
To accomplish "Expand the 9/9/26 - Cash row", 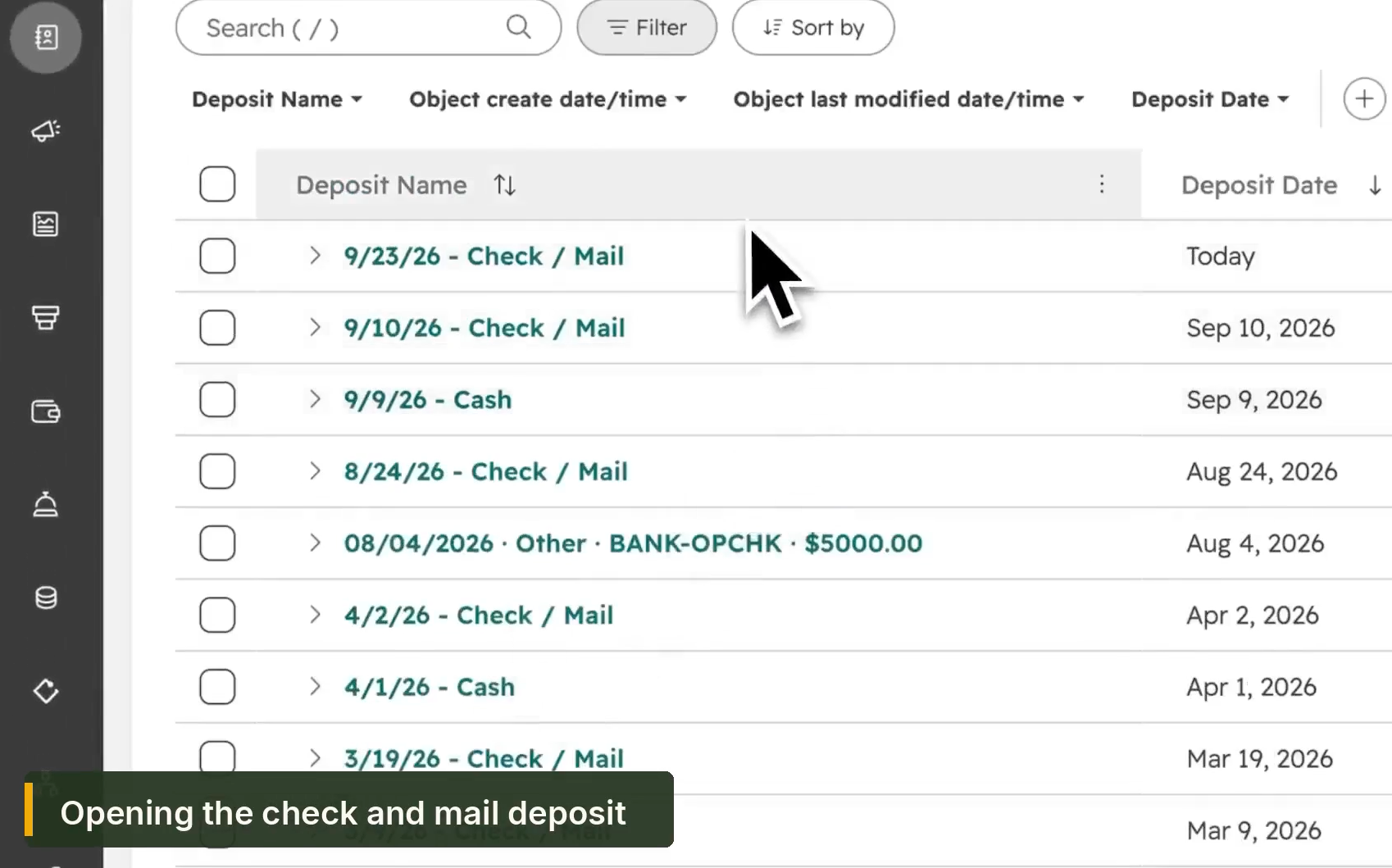I will pyautogui.click(x=315, y=400).
